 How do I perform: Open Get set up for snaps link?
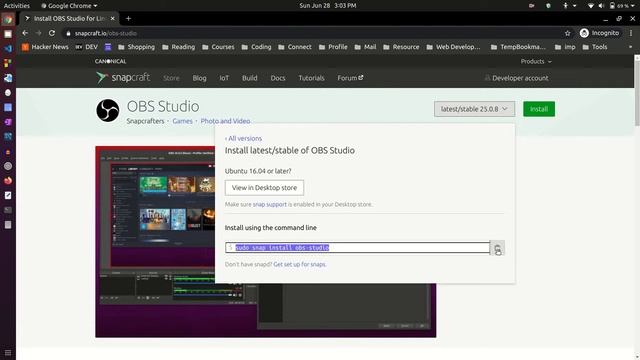(x=300, y=264)
